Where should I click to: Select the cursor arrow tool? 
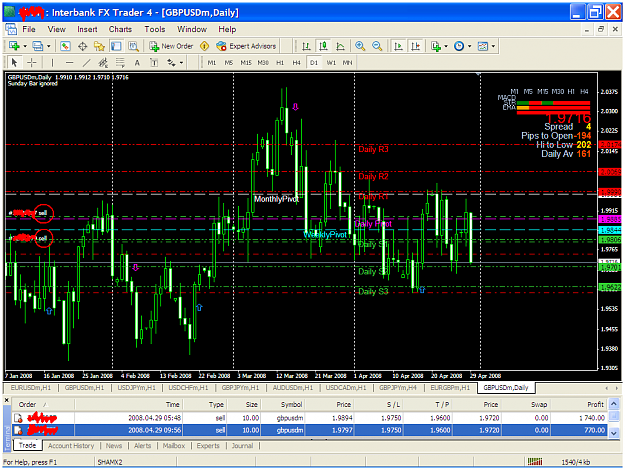pyautogui.click(x=14, y=63)
